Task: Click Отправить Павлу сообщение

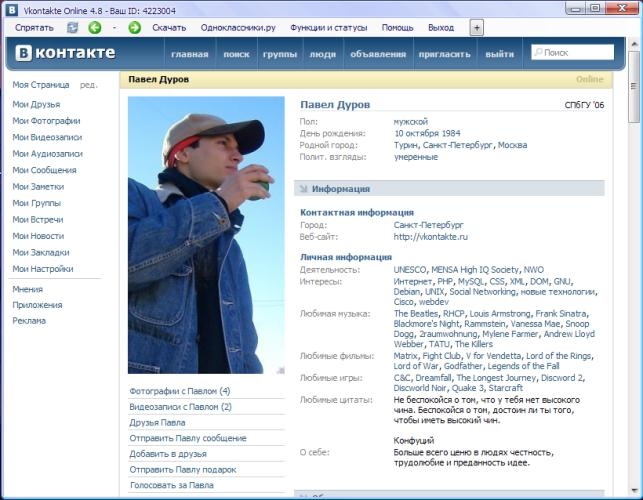Action: click(188, 438)
